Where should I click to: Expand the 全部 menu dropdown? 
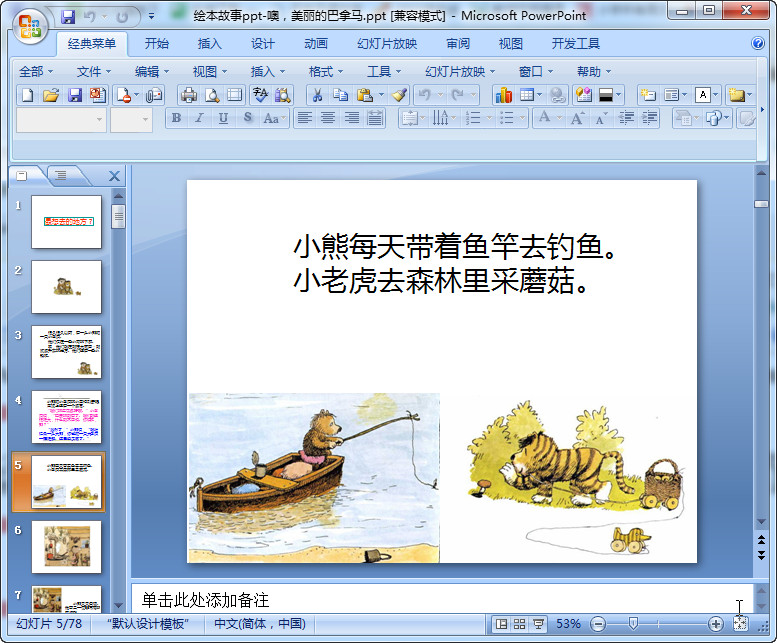(x=36, y=72)
